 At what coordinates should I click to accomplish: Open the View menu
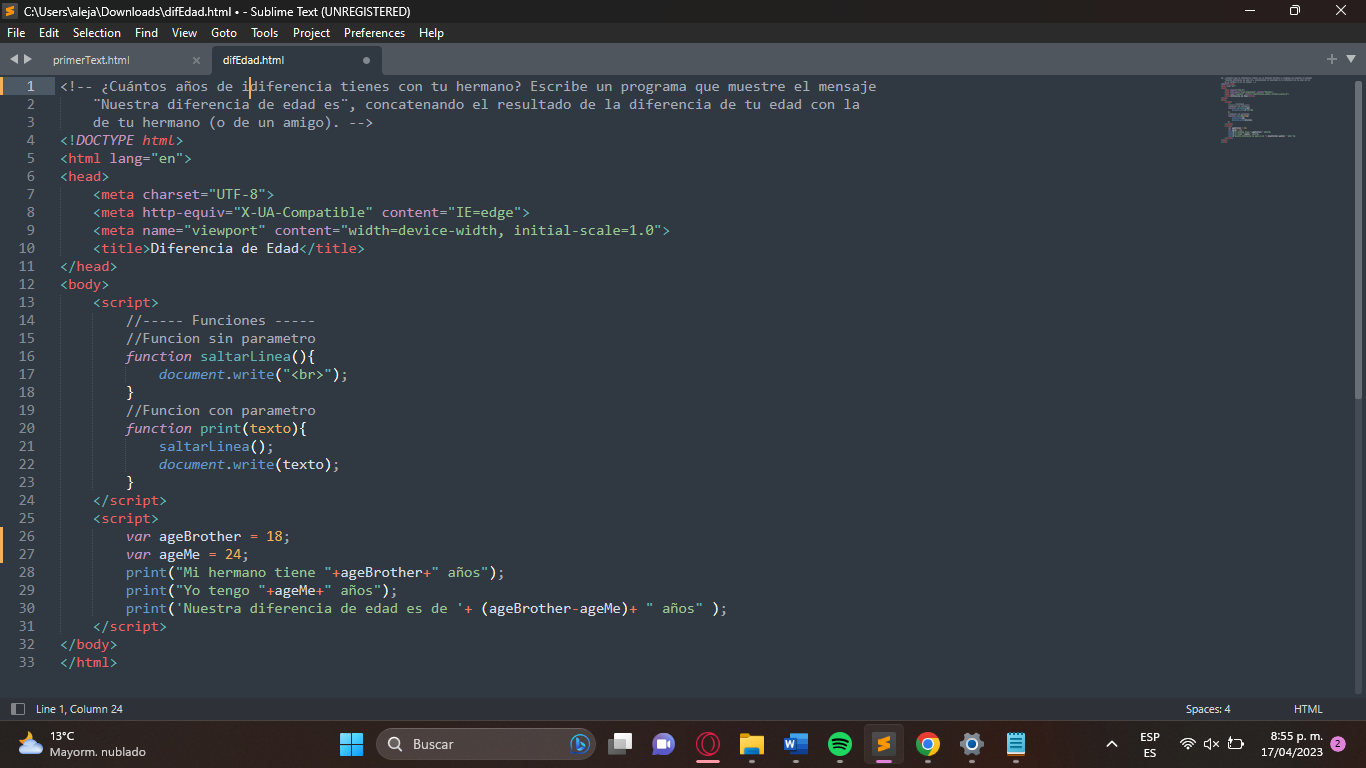tap(184, 33)
